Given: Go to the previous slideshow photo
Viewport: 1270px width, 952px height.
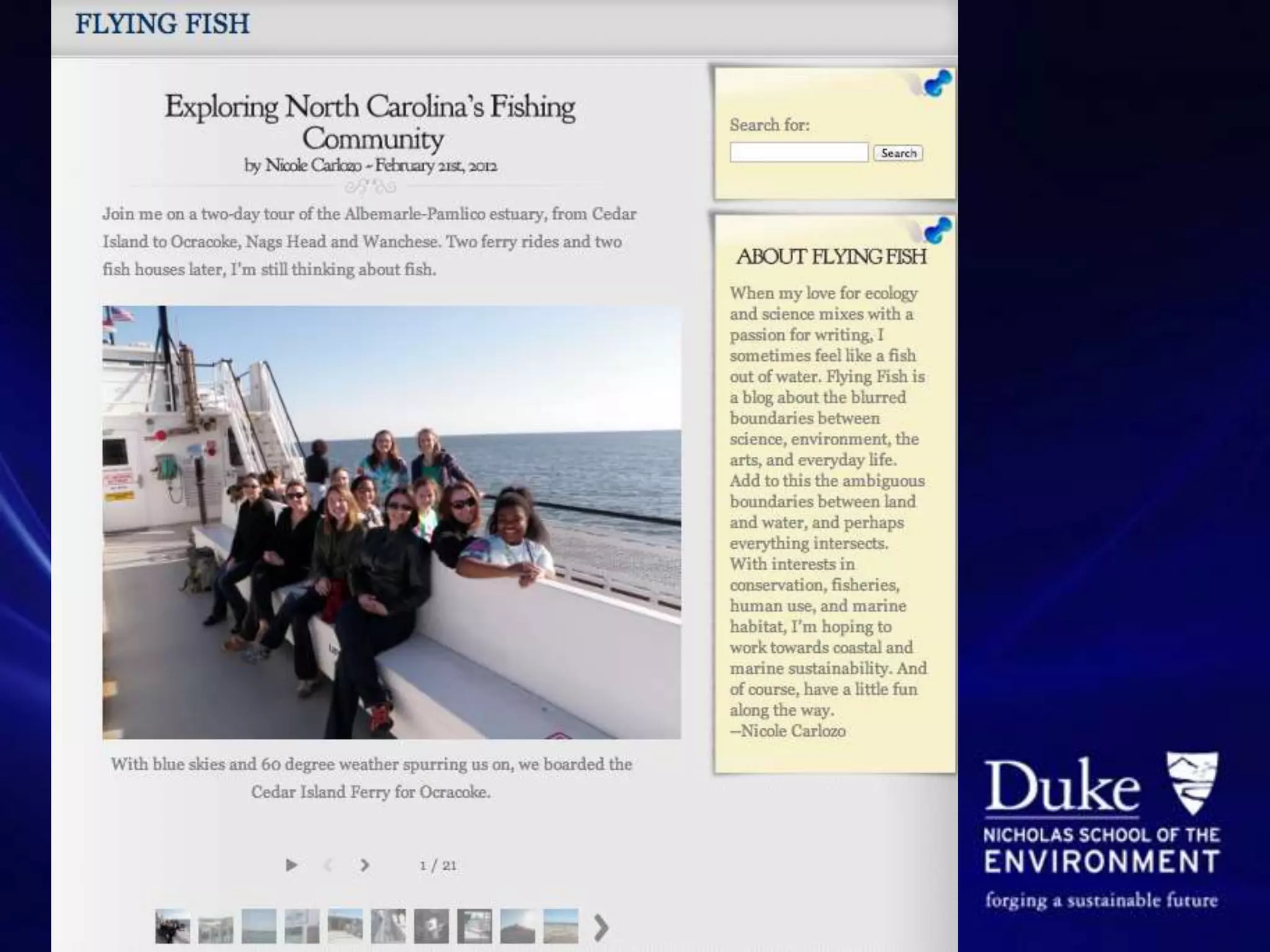Looking at the screenshot, I should click(329, 865).
